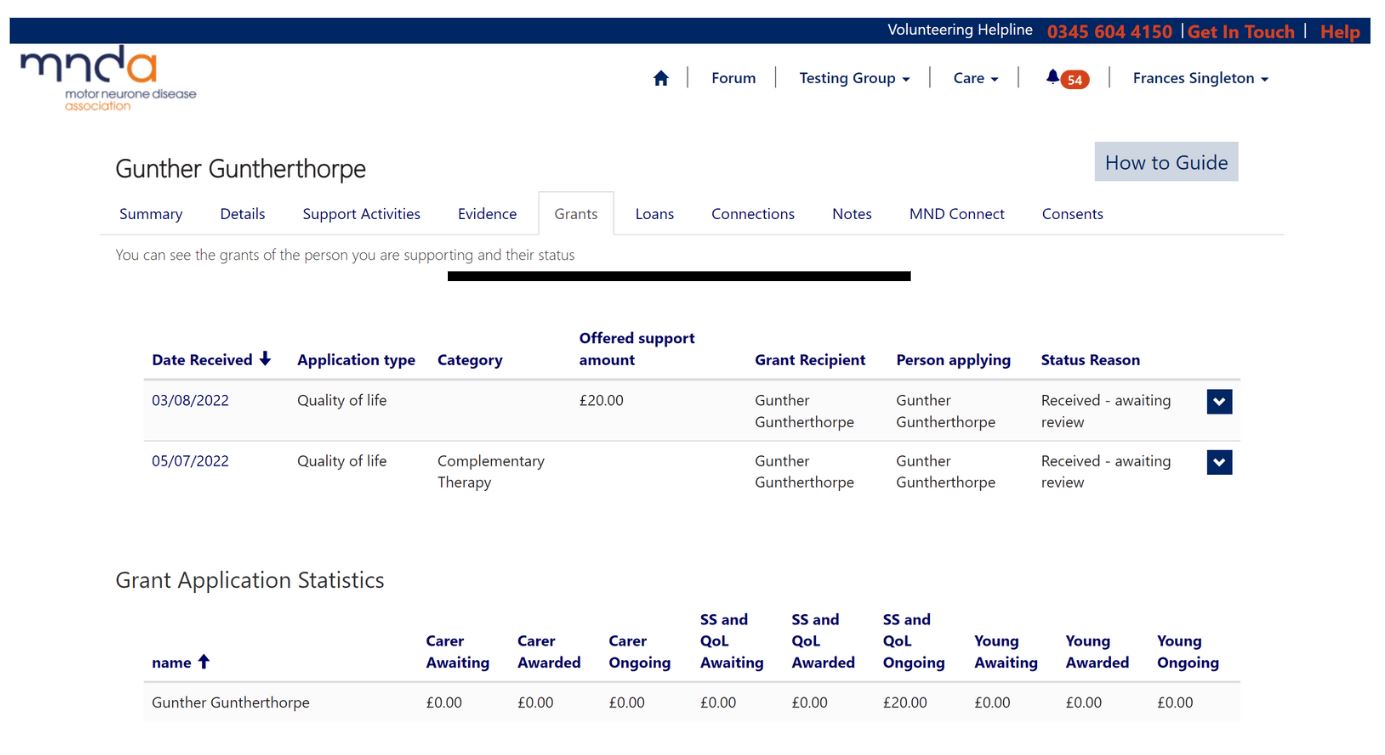Click the How to Guide button

(1166, 162)
